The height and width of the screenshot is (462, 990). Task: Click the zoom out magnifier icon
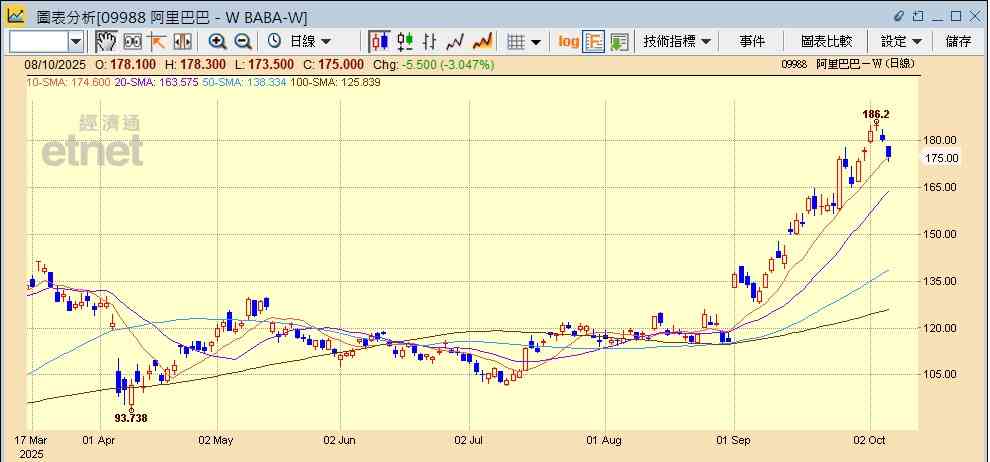click(x=242, y=41)
